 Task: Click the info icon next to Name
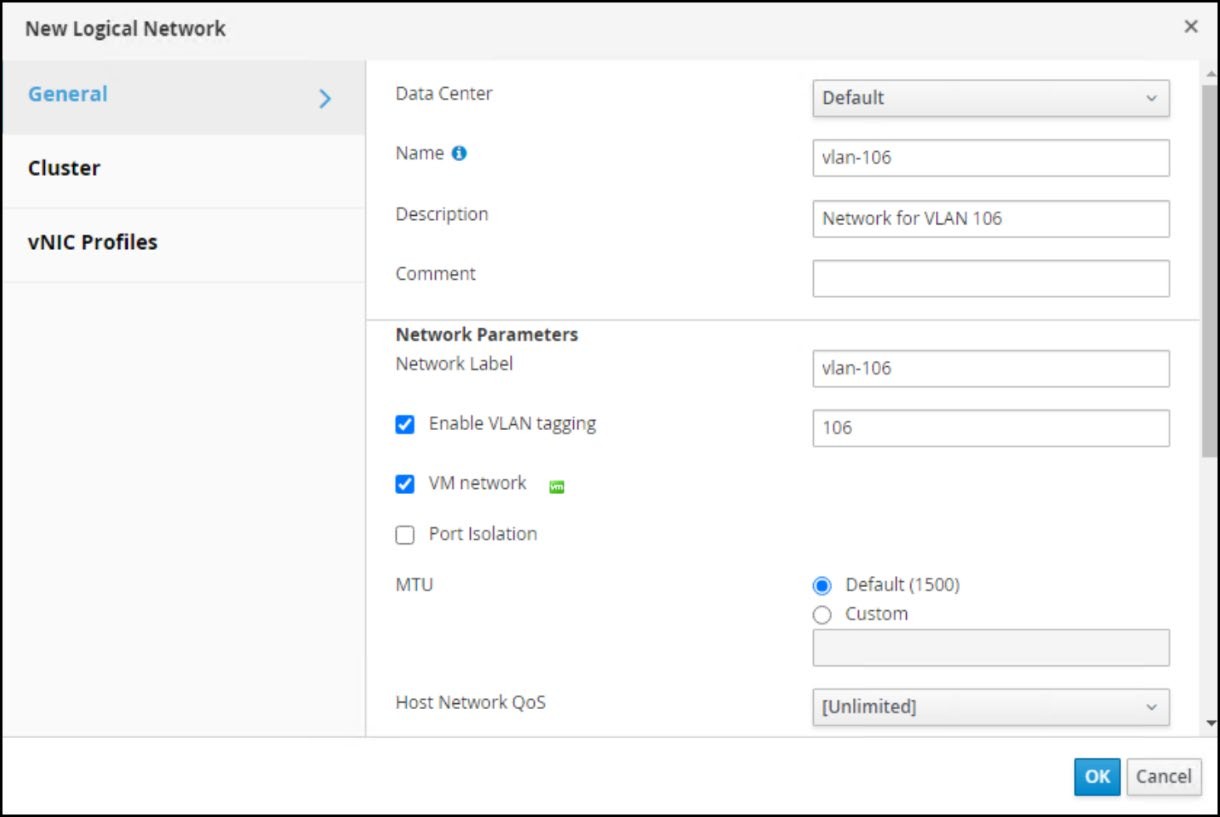click(459, 154)
